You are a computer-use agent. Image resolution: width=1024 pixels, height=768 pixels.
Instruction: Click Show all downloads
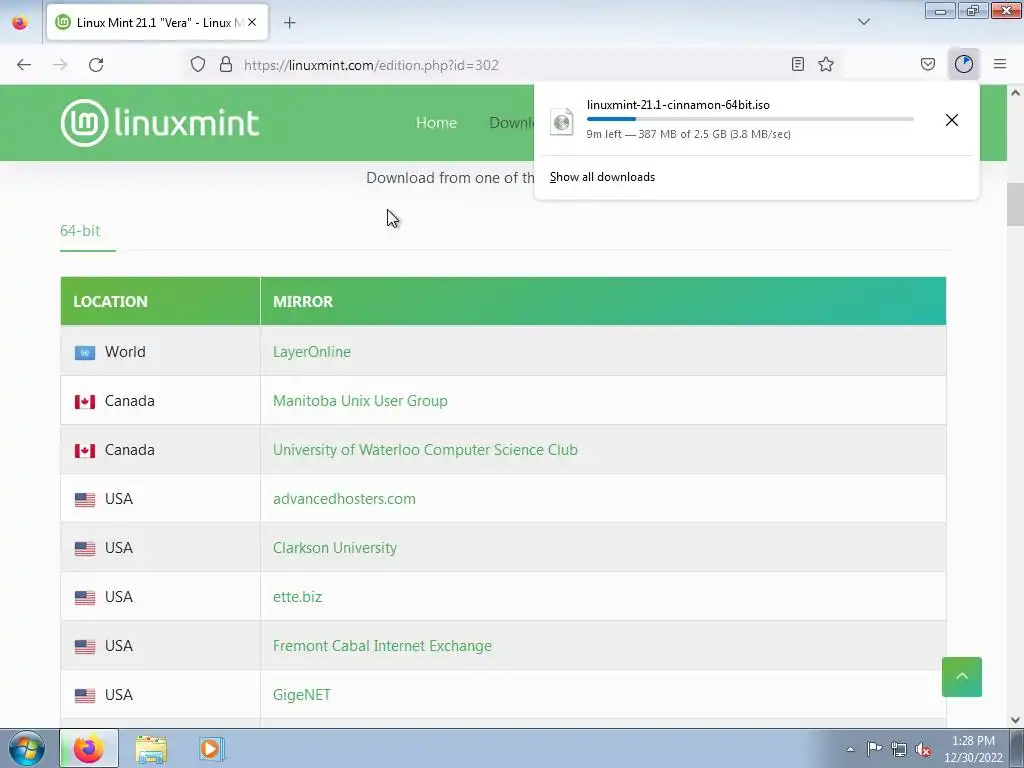[x=602, y=177]
